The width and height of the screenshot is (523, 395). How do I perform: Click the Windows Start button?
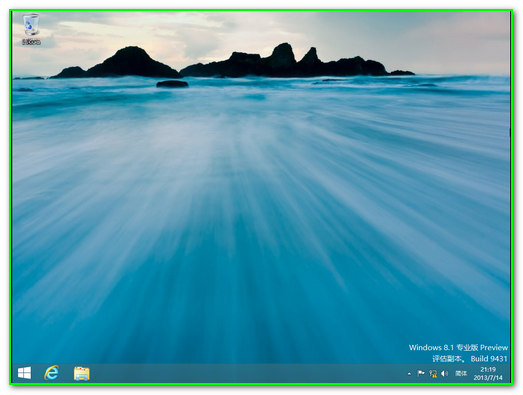24,373
